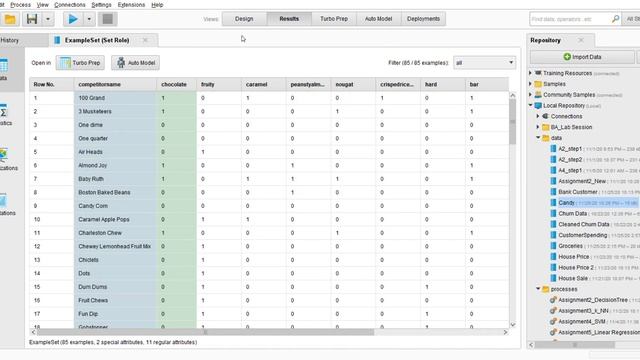Run the process with the play button
The width and height of the screenshot is (640, 360).
pyautogui.click(x=73, y=19)
